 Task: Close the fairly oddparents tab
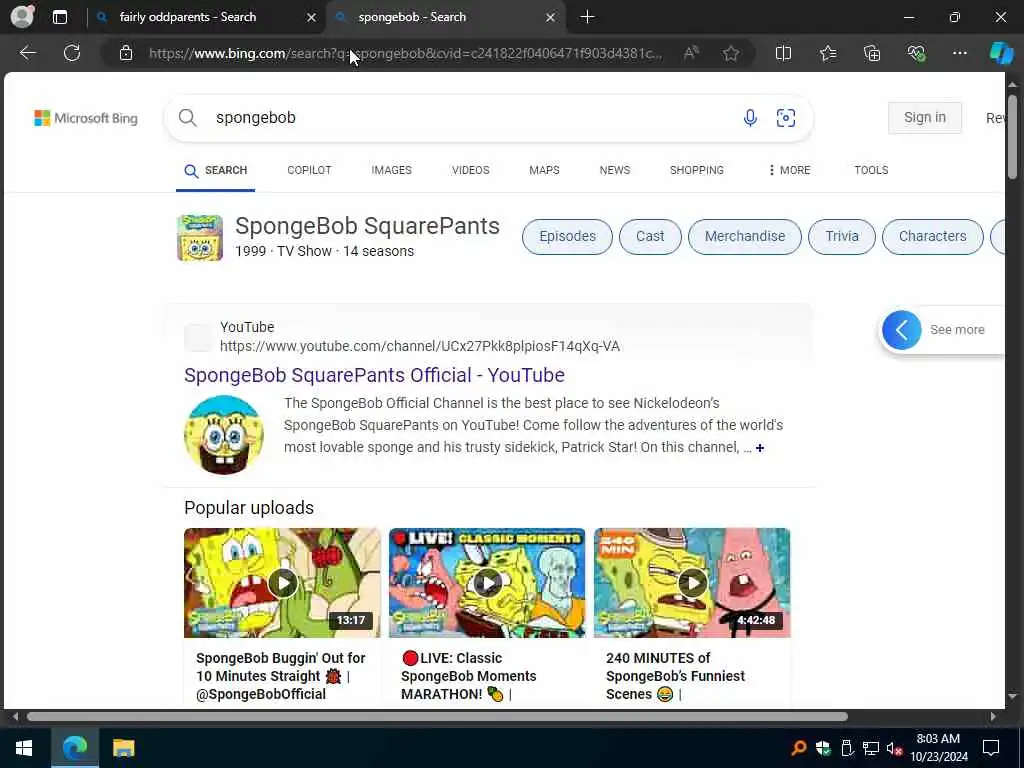tap(312, 18)
